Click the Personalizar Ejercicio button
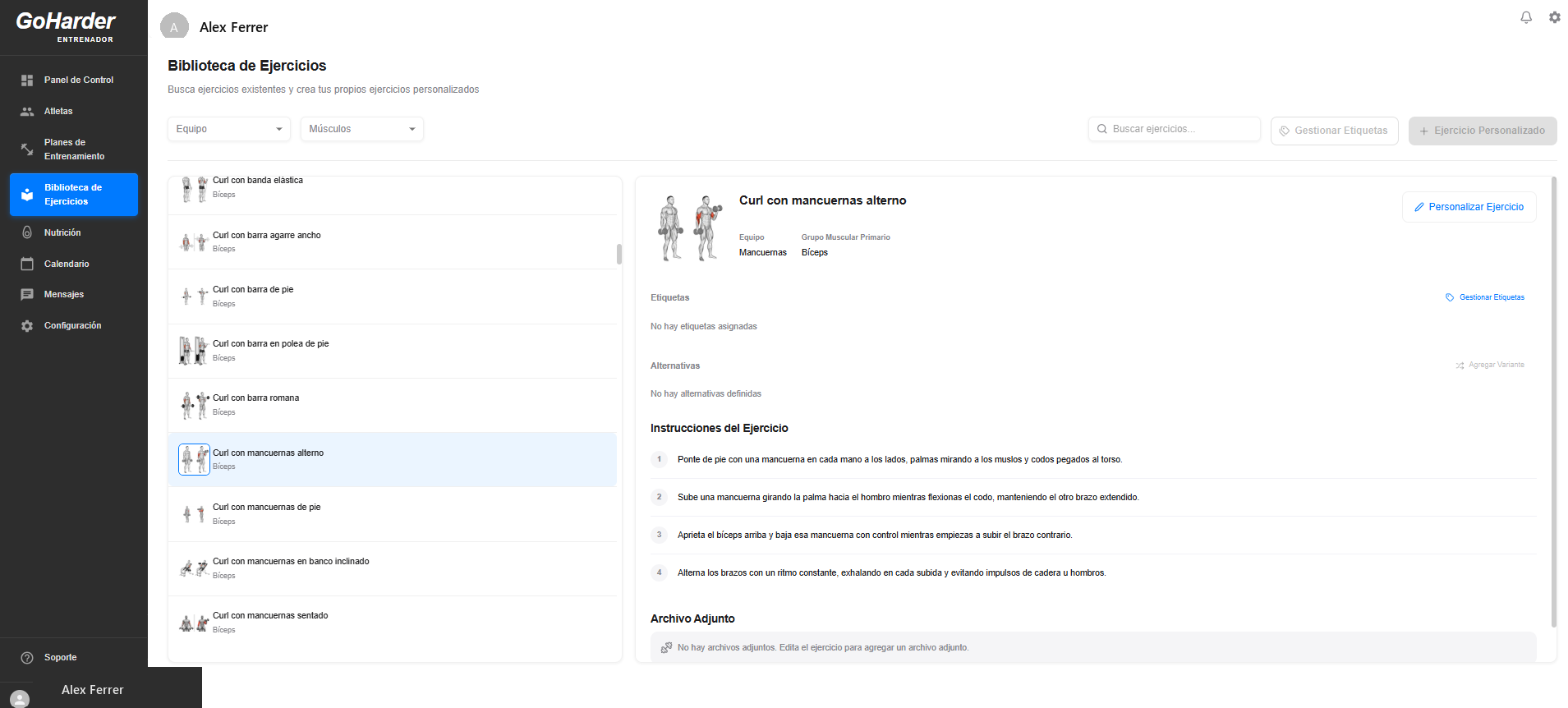 coord(1469,207)
